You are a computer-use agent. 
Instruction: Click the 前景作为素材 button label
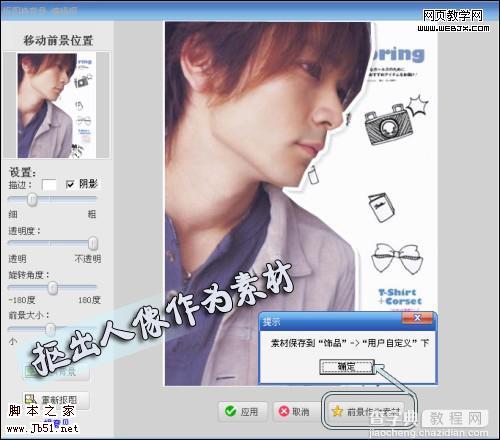(x=373, y=412)
